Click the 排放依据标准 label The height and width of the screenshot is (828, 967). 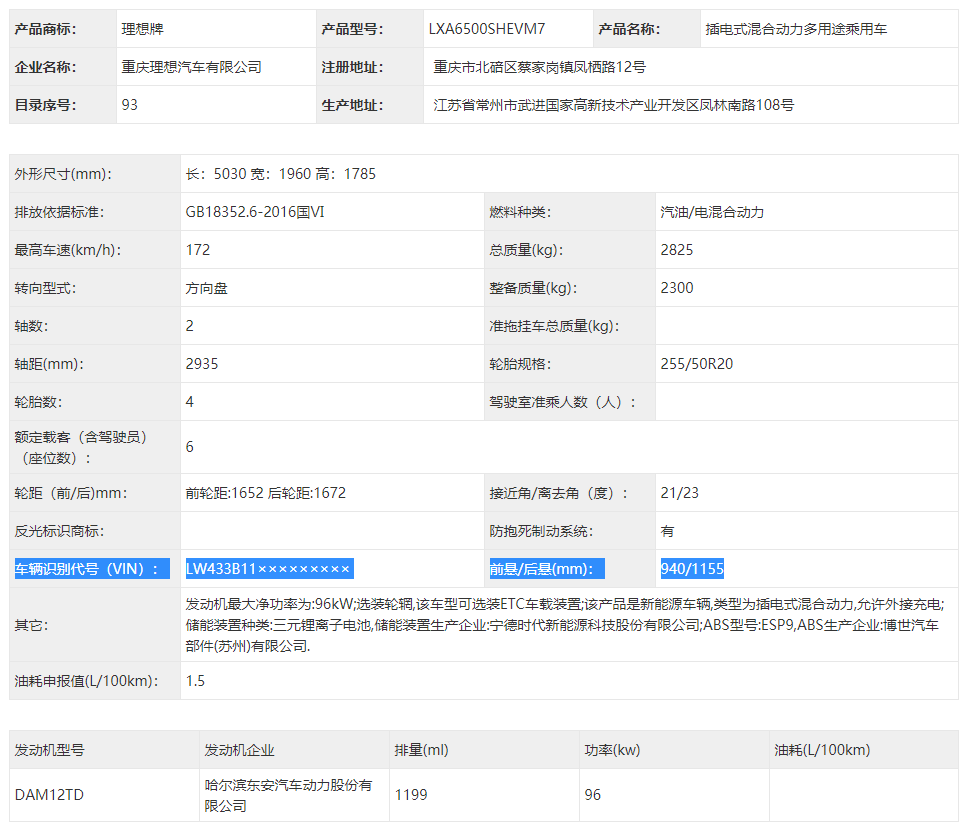60,212
